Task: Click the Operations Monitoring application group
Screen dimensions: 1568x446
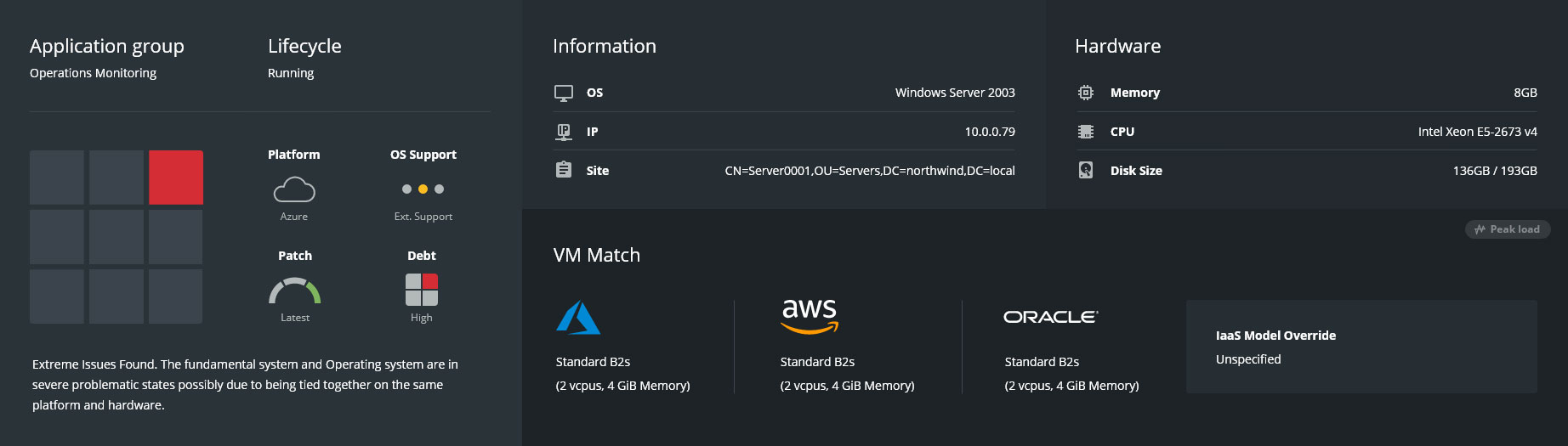Action: click(x=93, y=73)
